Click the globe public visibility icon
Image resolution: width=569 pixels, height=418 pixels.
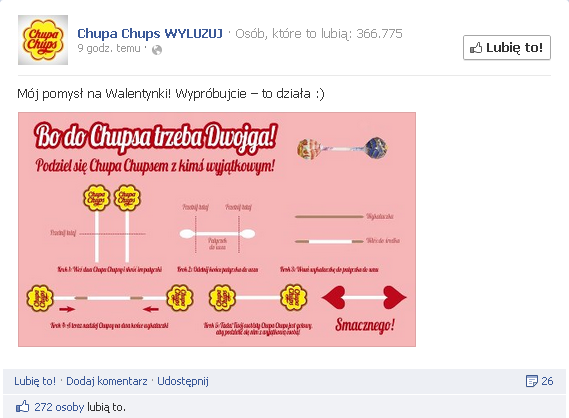tap(157, 50)
